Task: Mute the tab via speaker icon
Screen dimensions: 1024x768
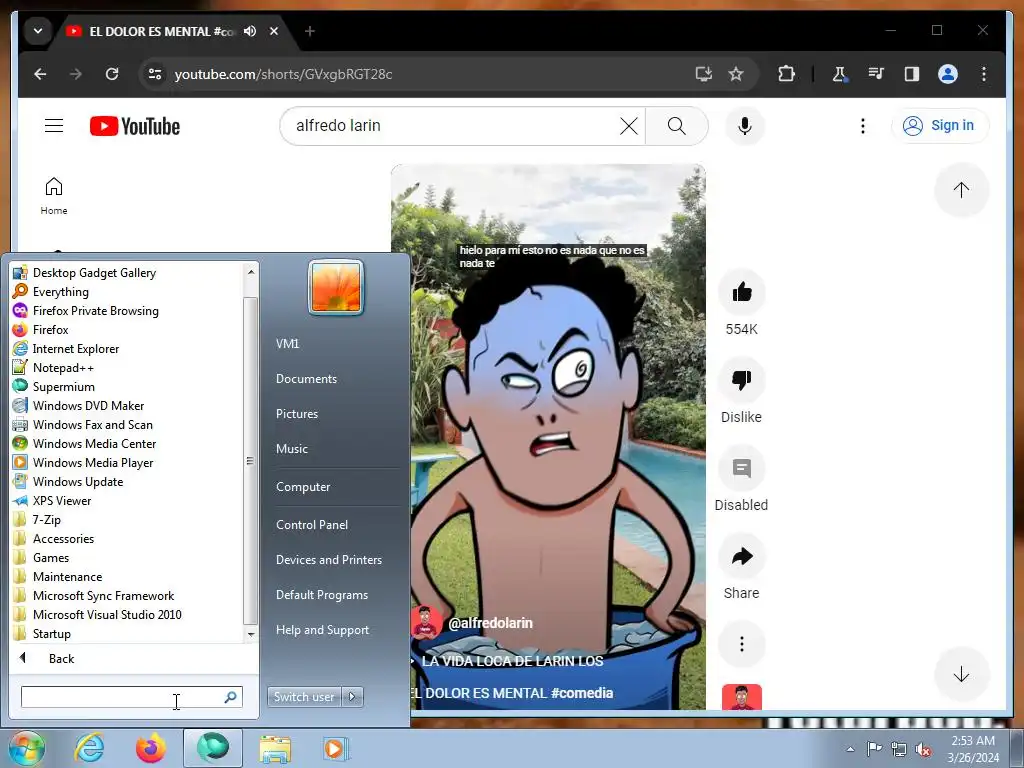Action: point(249,31)
